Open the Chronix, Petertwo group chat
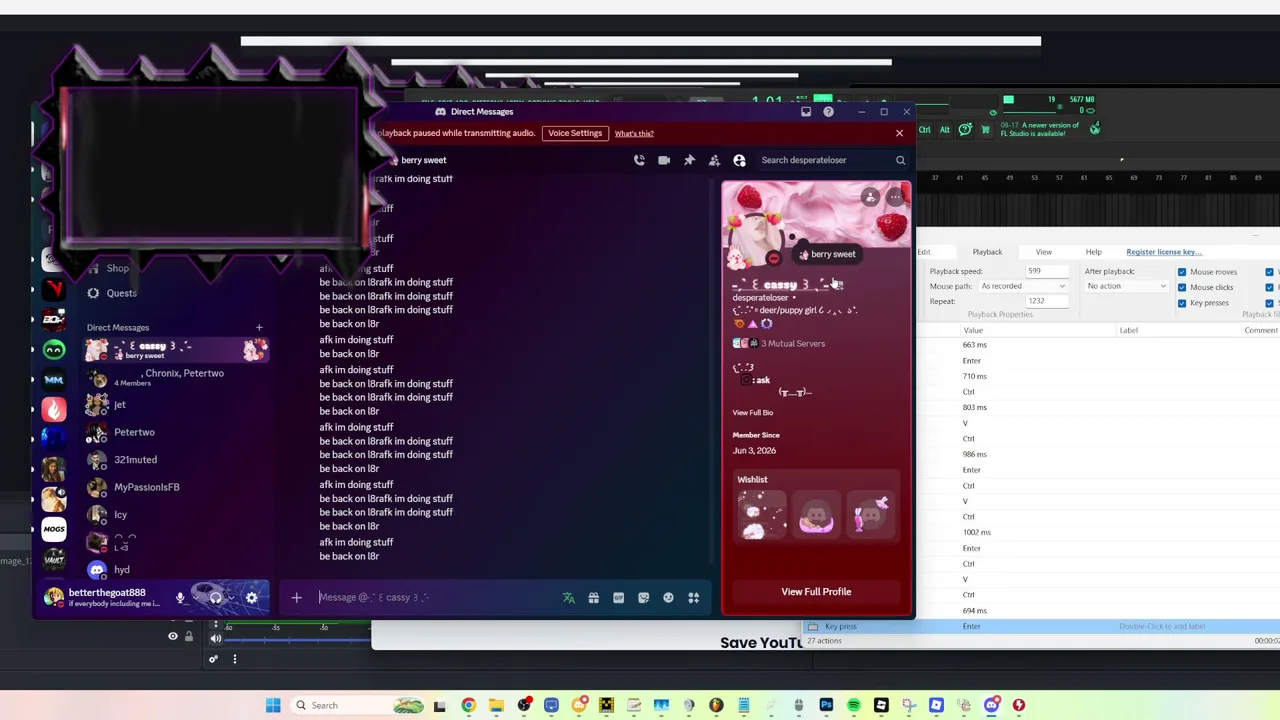The width and height of the screenshot is (1280, 720). pyautogui.click(x=177, y=377)
